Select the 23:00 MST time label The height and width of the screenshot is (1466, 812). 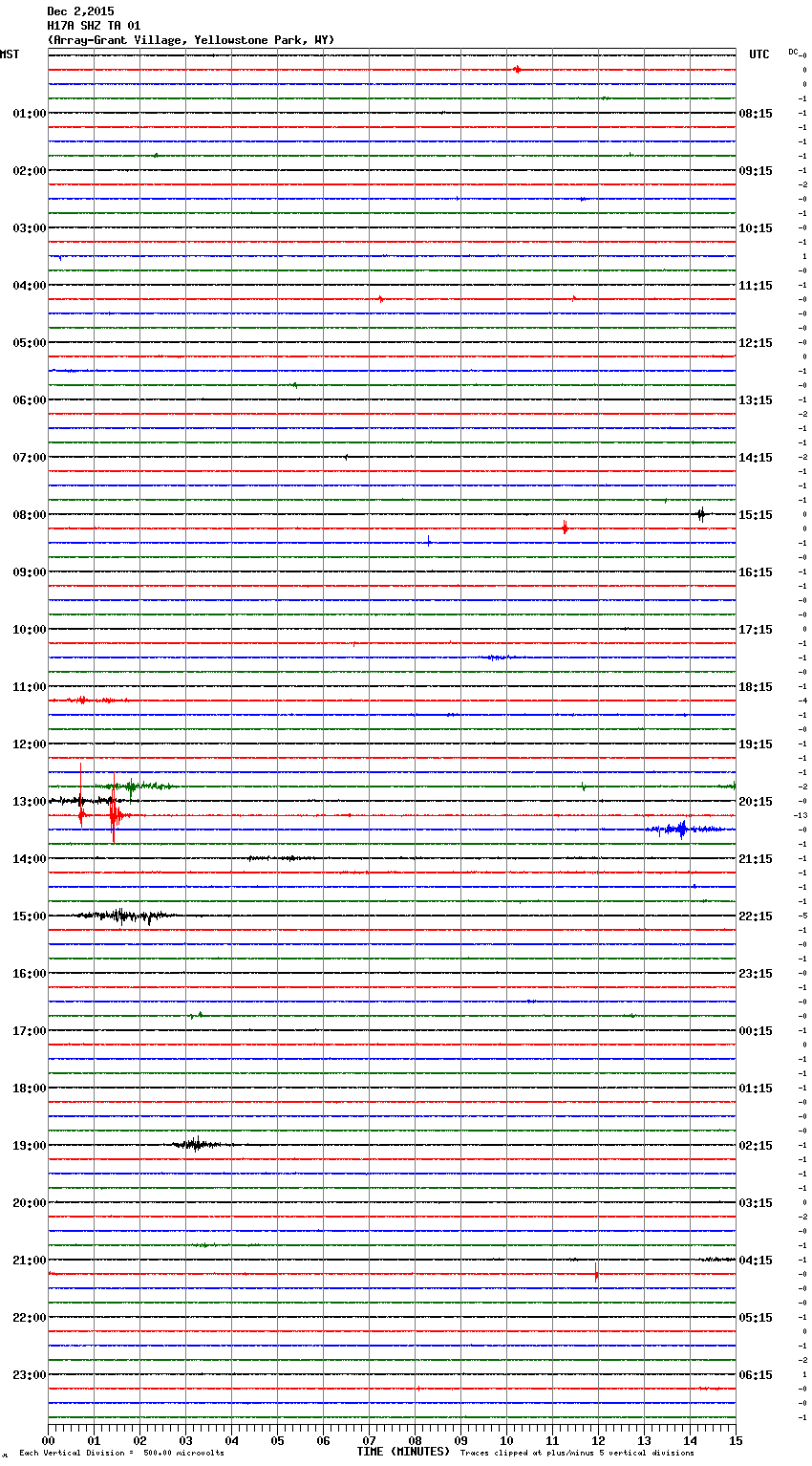(x=30, y=1375)
